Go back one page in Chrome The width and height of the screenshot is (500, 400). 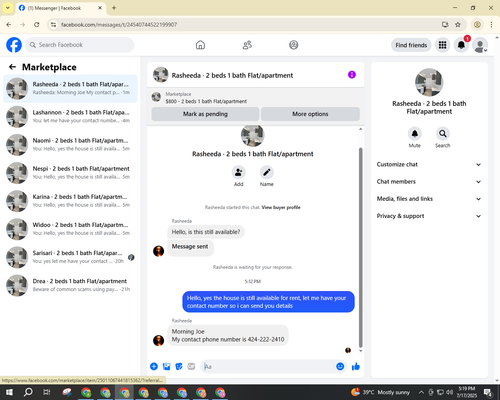click(9, 24)
